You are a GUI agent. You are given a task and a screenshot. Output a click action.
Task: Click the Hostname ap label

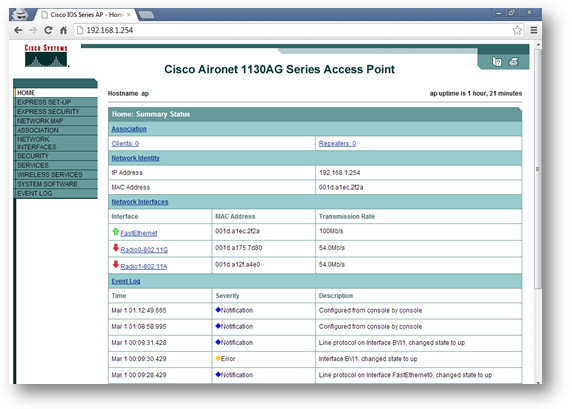click(128, 93)
